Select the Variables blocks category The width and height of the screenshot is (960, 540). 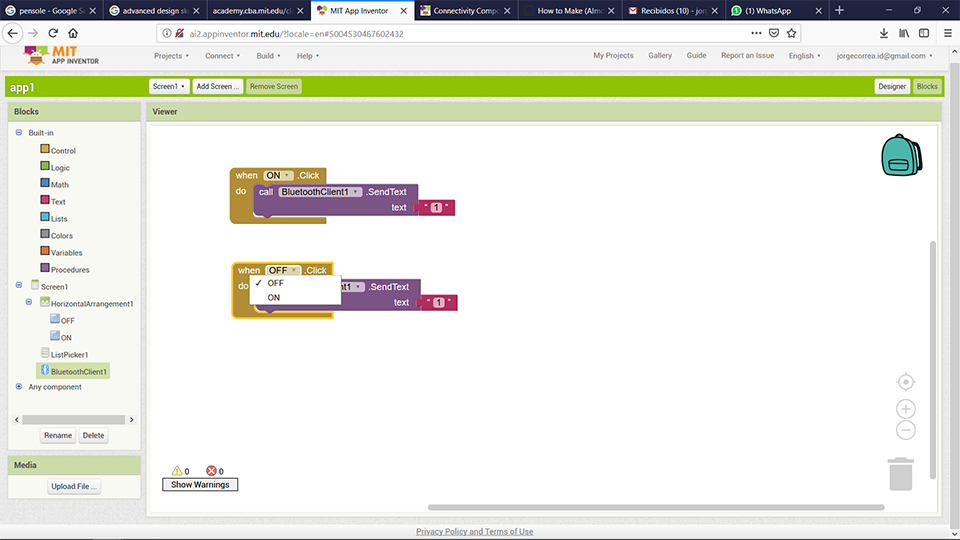[x=61, y=252]
